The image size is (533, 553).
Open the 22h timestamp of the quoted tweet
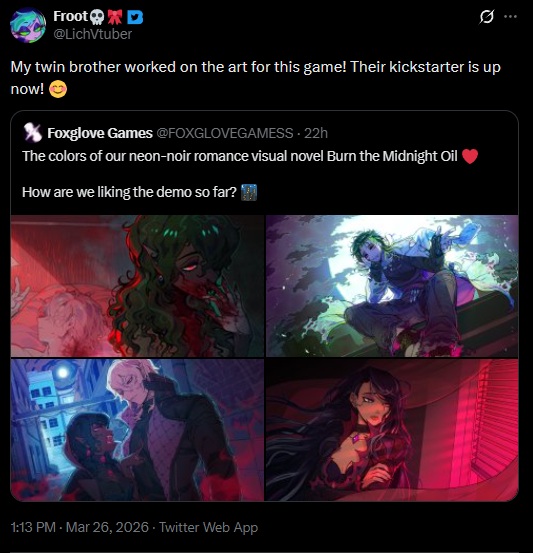(316, 133)
